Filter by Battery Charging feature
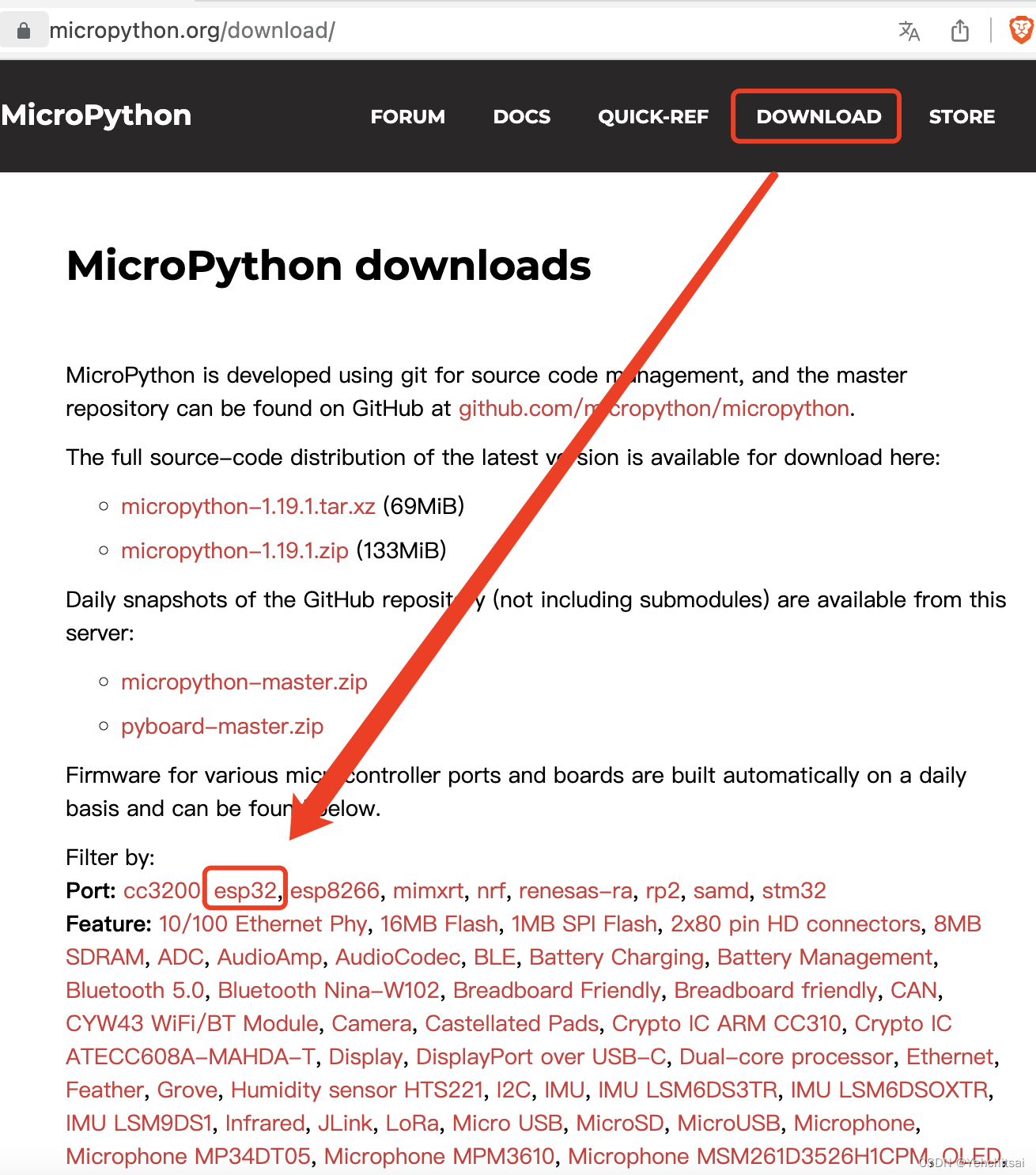Viewport: 1036px width, 1175px height. click(x=617, y=958)
